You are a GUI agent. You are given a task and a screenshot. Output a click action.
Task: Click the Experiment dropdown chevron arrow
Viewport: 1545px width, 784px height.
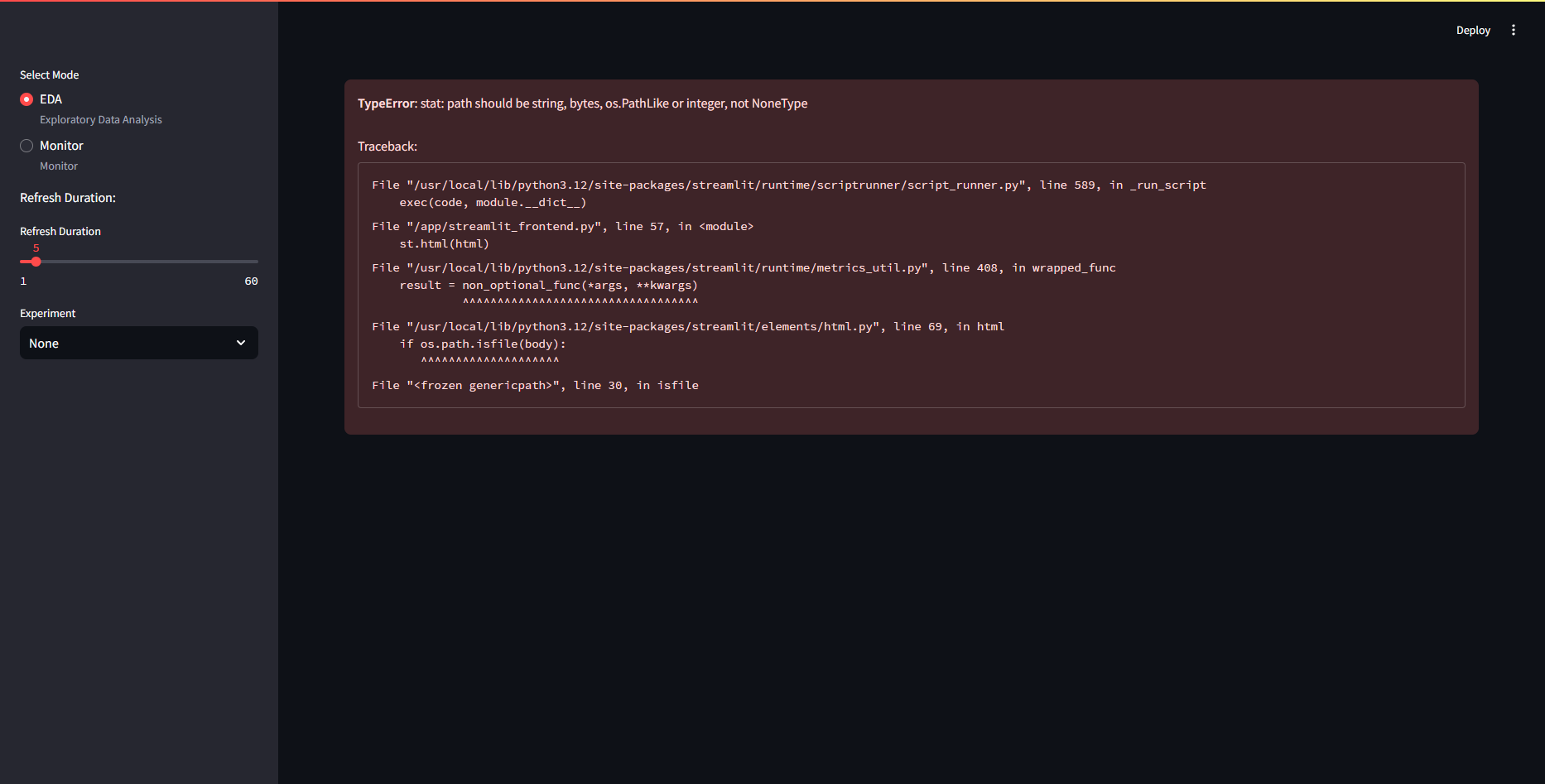point(241,343)
